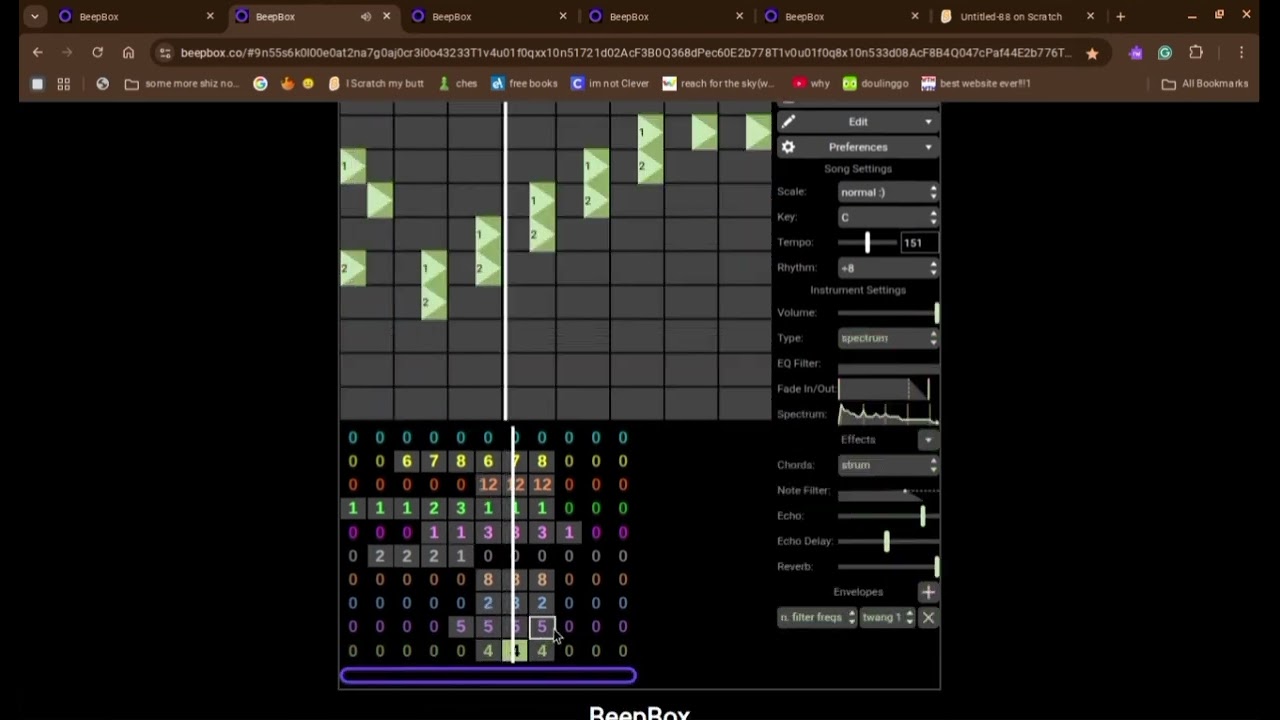The width and height of the screenshot is (1280, 720).
Task: Reload the BeepBox page
Action: pos(97,52)
